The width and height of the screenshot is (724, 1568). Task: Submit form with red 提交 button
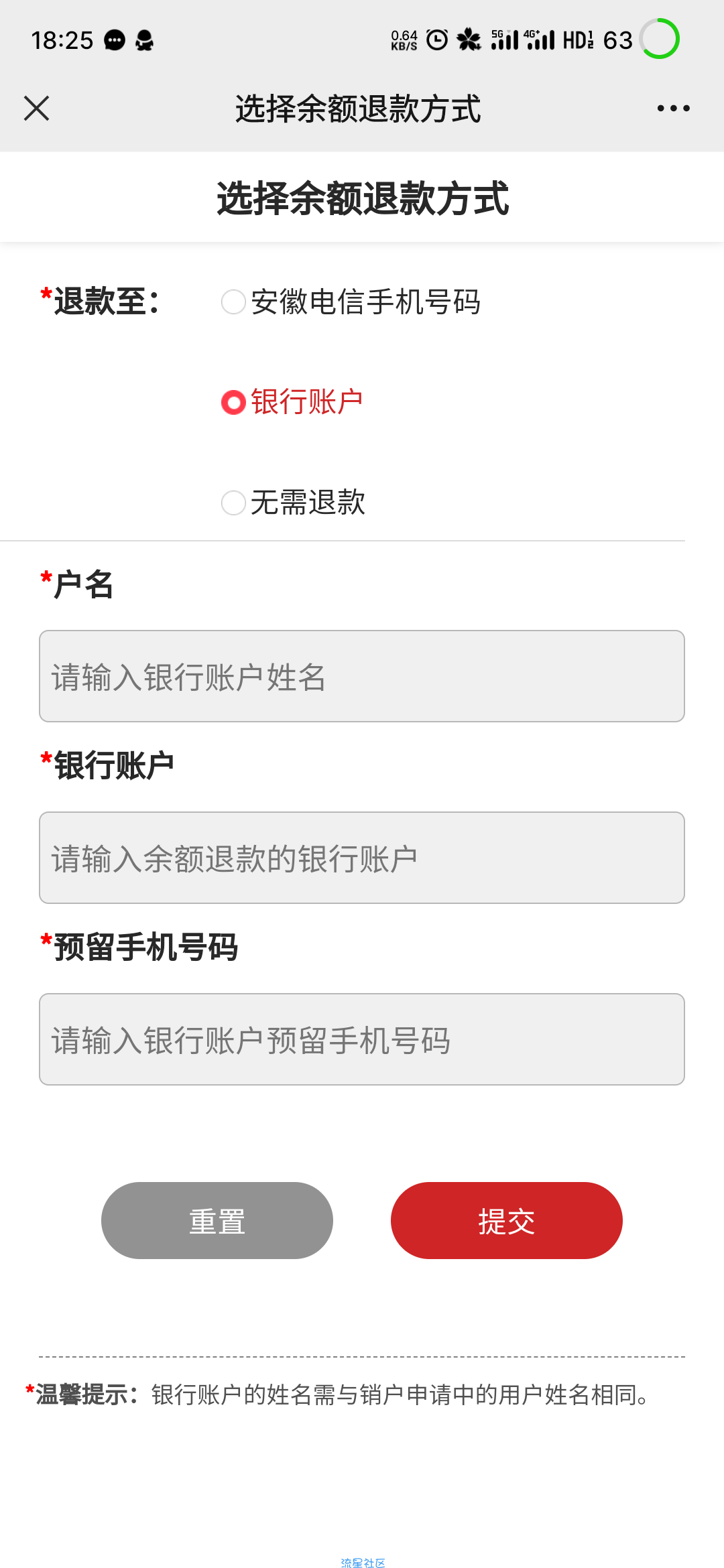tap(507, 1220)
